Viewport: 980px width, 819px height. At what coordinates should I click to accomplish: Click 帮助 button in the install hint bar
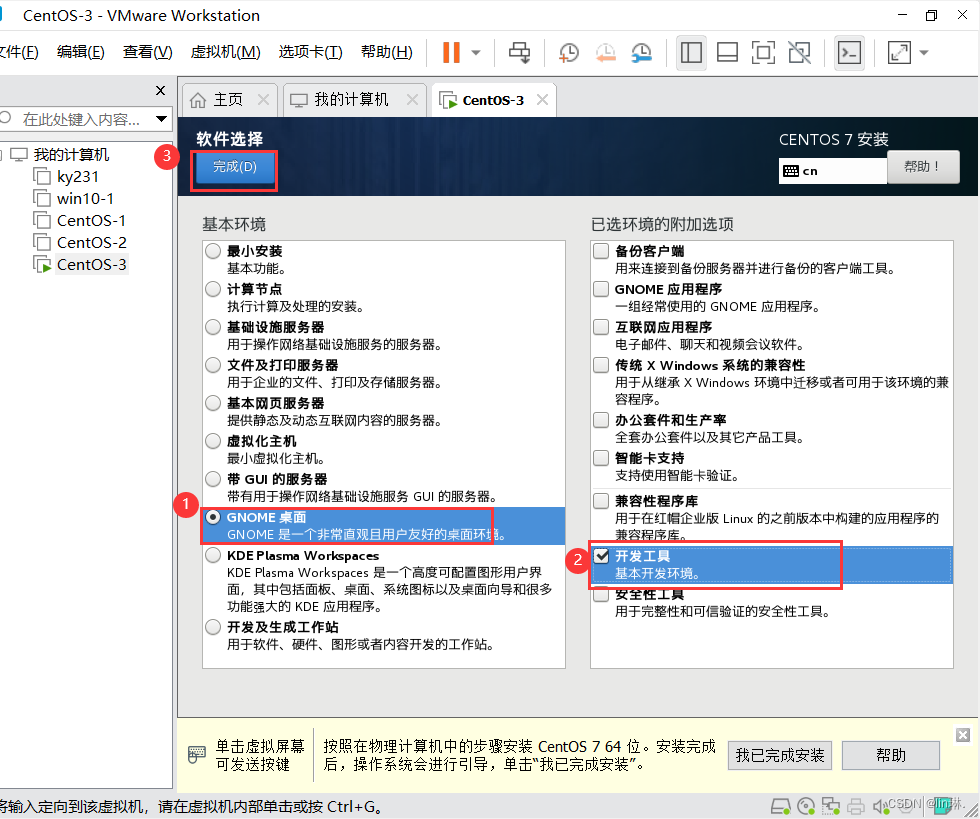point(891,755)
